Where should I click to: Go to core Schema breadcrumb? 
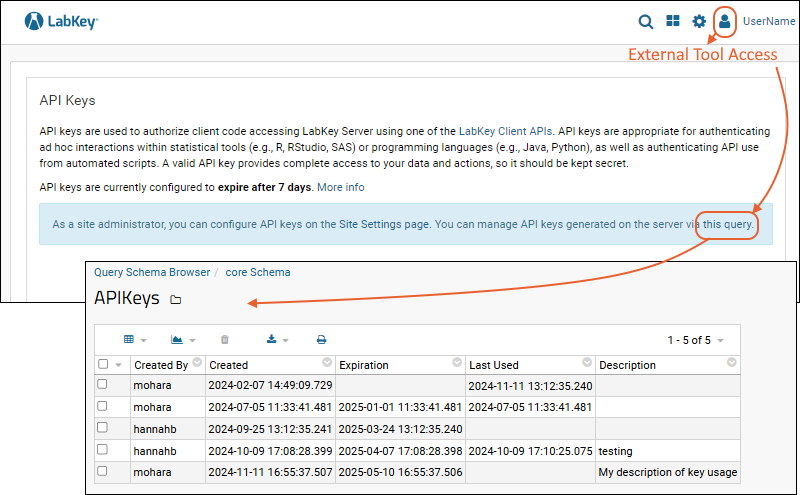tap(258, 273)
